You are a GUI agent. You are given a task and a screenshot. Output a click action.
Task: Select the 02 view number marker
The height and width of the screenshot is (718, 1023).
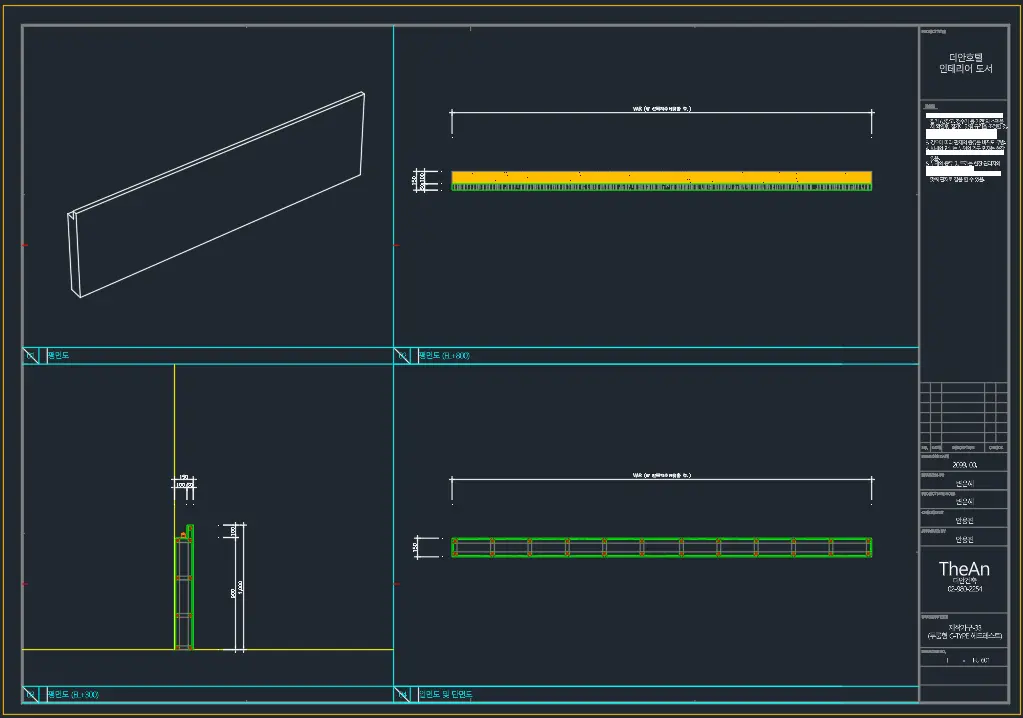[x=403, y=355]
